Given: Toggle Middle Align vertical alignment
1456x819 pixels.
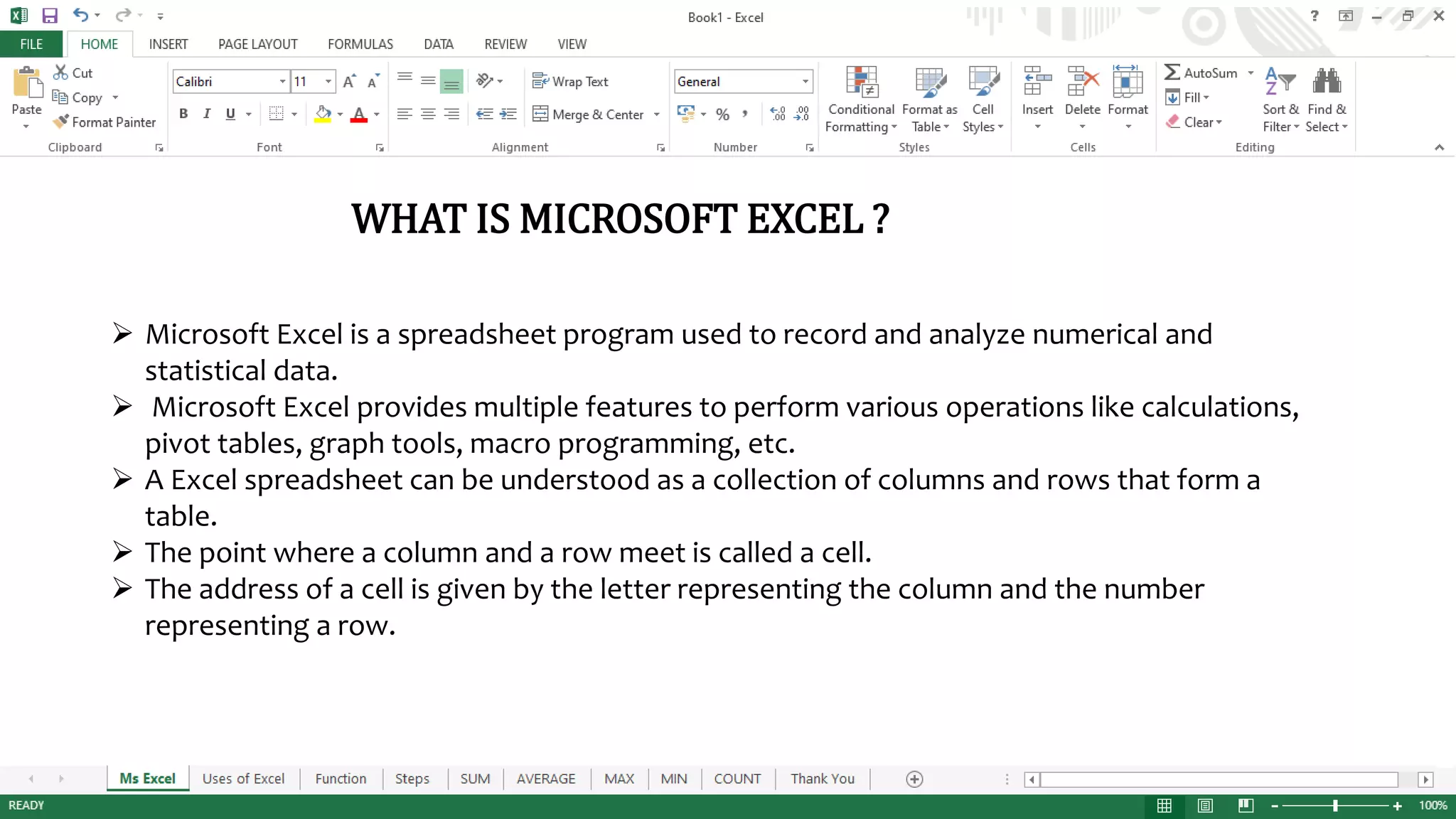Looking at the screenshot, I should click(428, 80).
